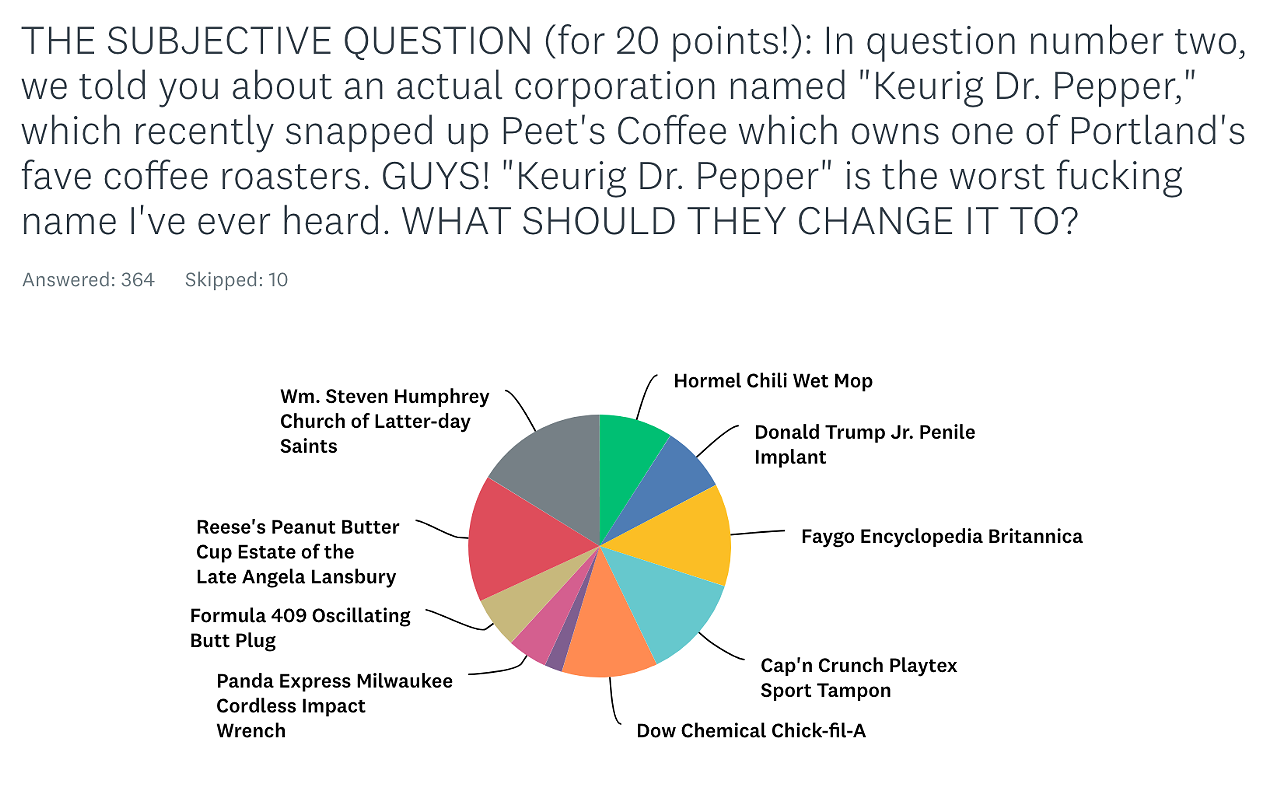Click the Donald Trump Jr. Penile Implant label
The height and width of the screenshot is (798, 1280).
tap(864, 445)
